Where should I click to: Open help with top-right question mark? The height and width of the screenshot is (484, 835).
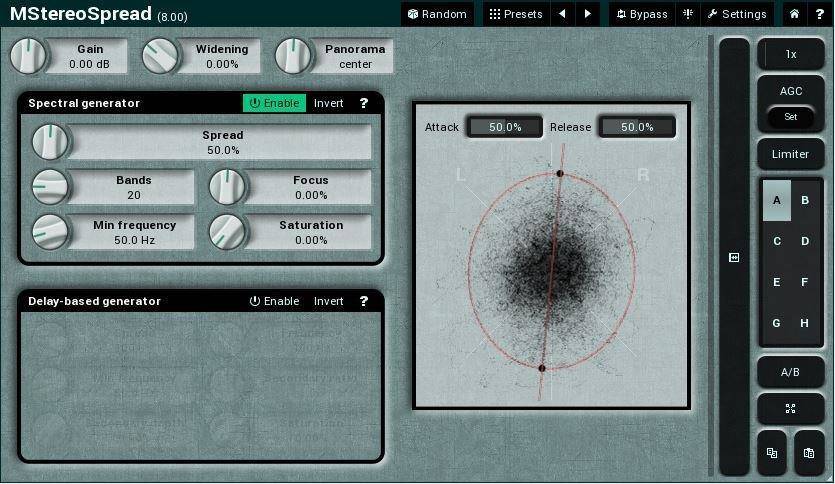[820, 14]
